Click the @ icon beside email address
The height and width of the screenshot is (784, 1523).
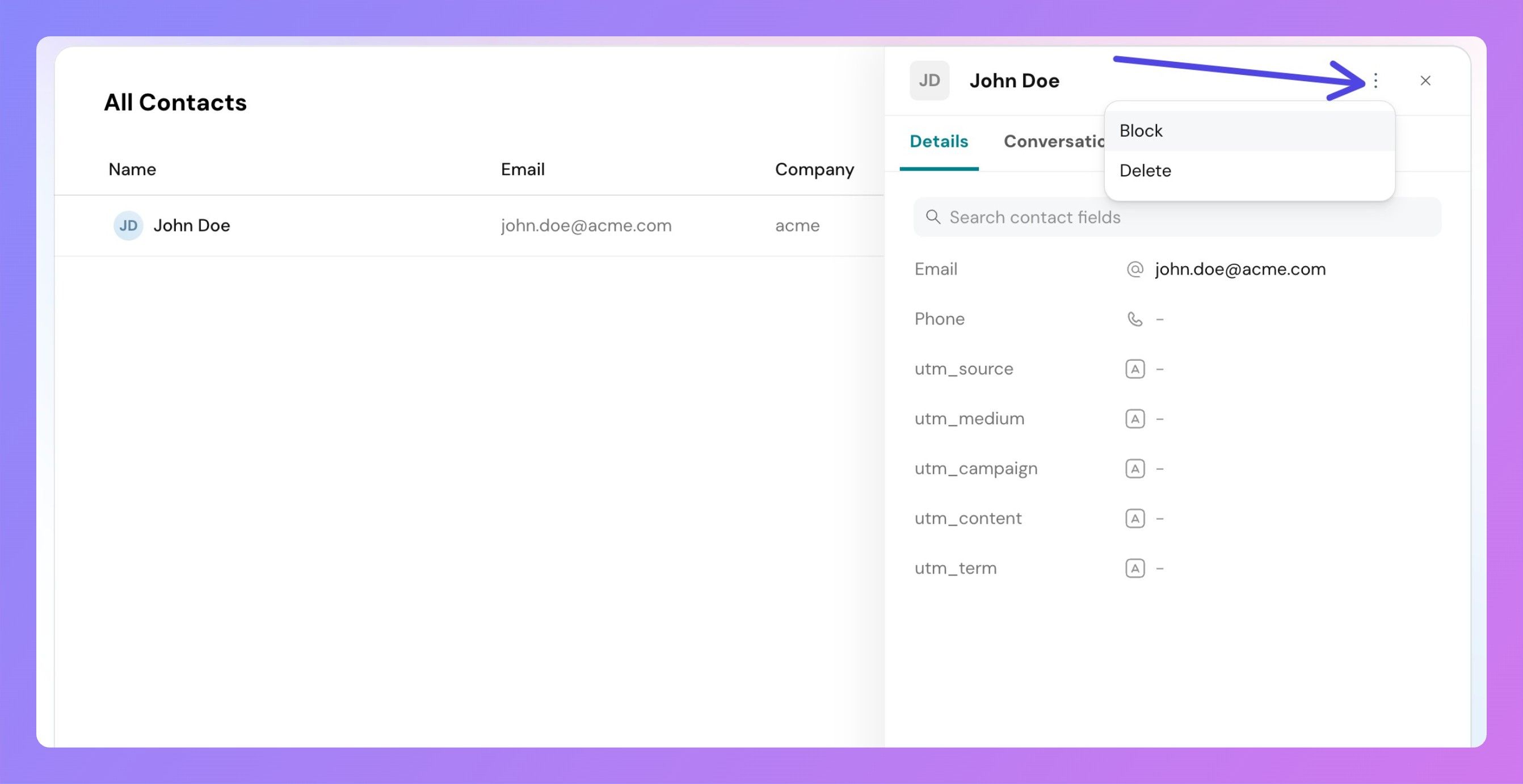(1134, 269)
